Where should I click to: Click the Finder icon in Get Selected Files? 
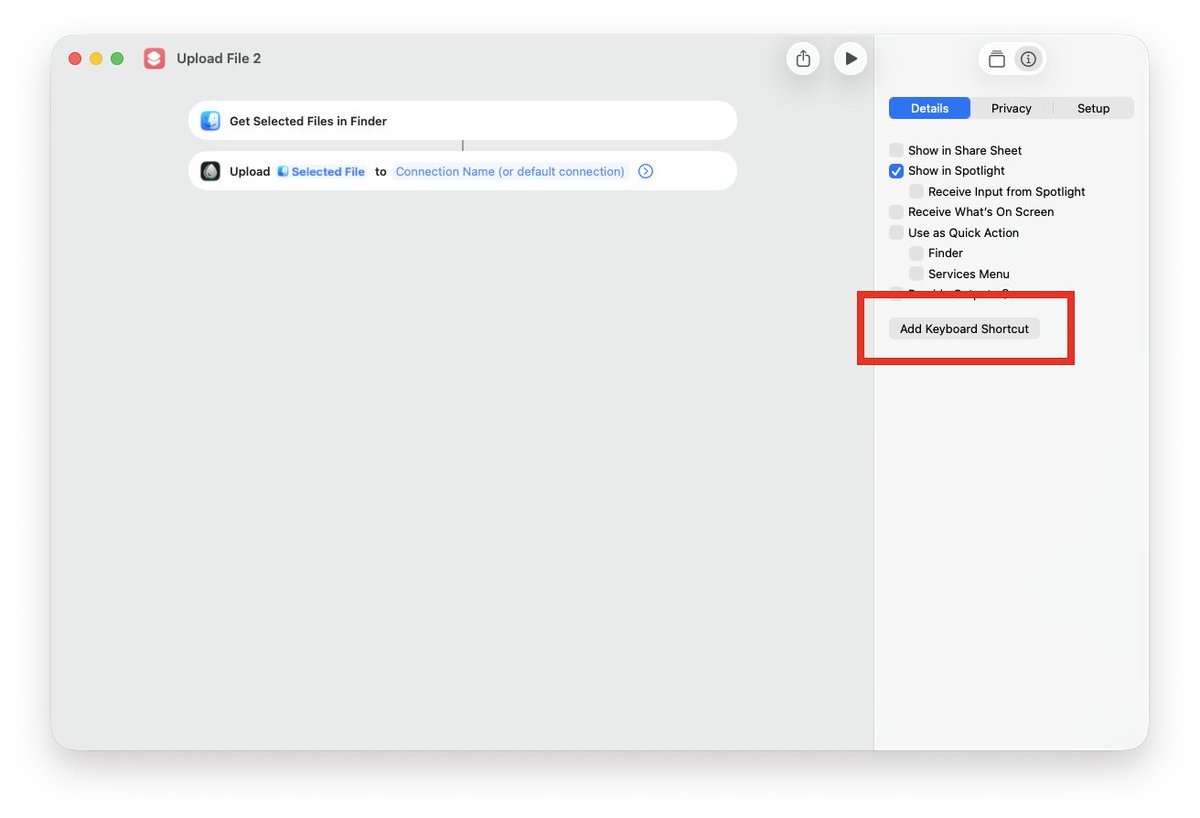tap(210, 121)
